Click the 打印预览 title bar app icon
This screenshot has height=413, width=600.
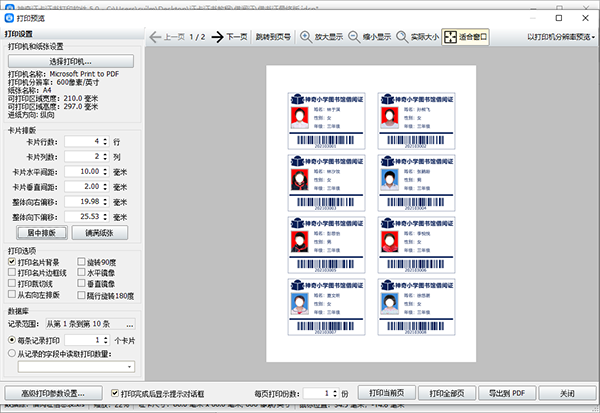(x=9, y=18)
